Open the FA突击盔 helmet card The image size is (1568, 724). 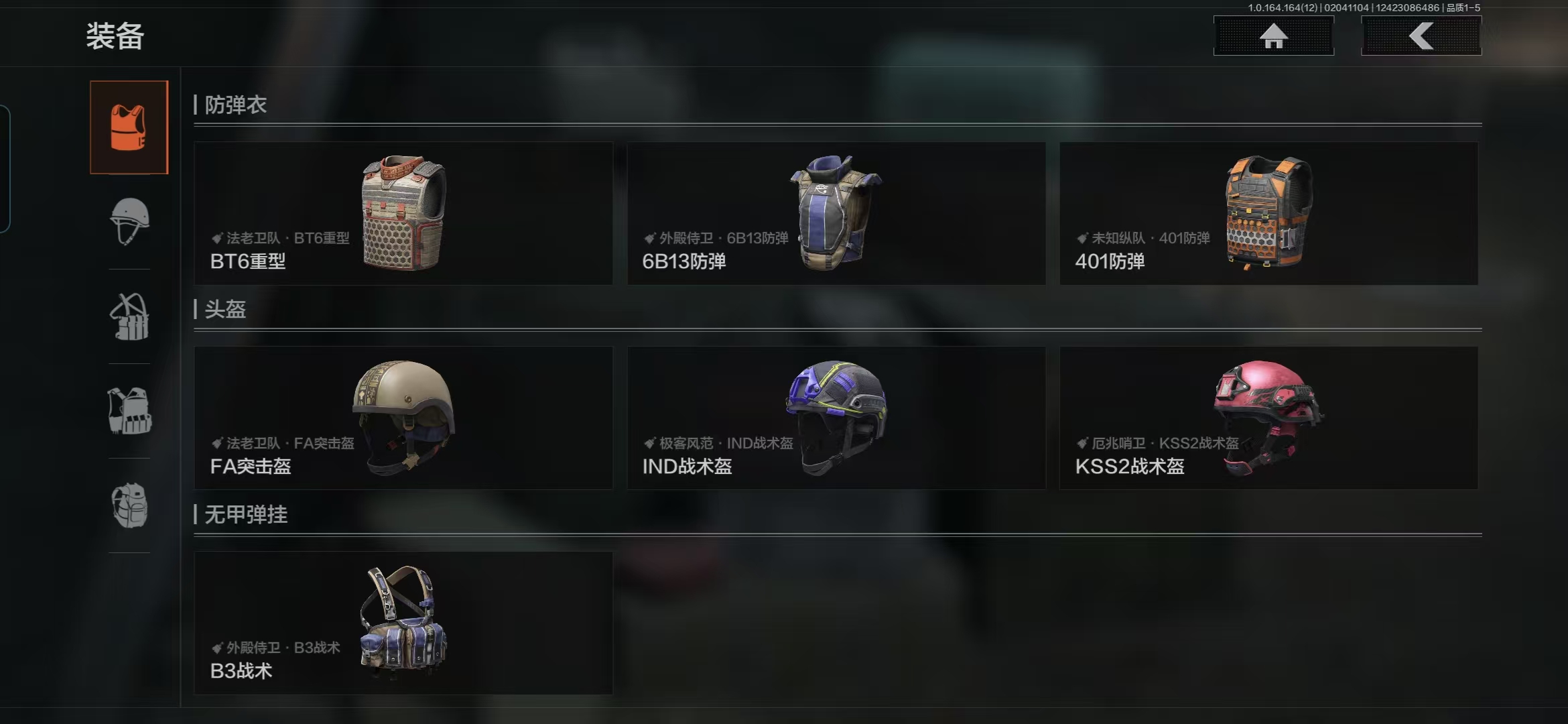pos(403,418)
